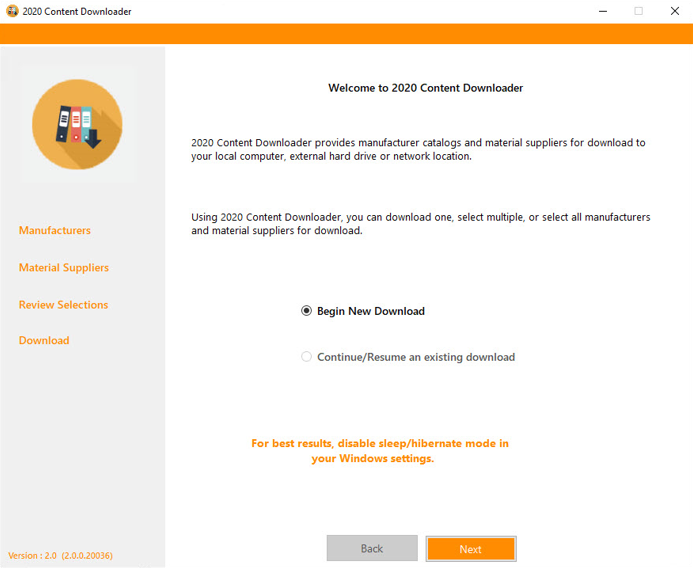Minimize the Content Downloader window
The height and width of the screenshot is (568, 693).
pyautogui.click(x=603, y=11)
